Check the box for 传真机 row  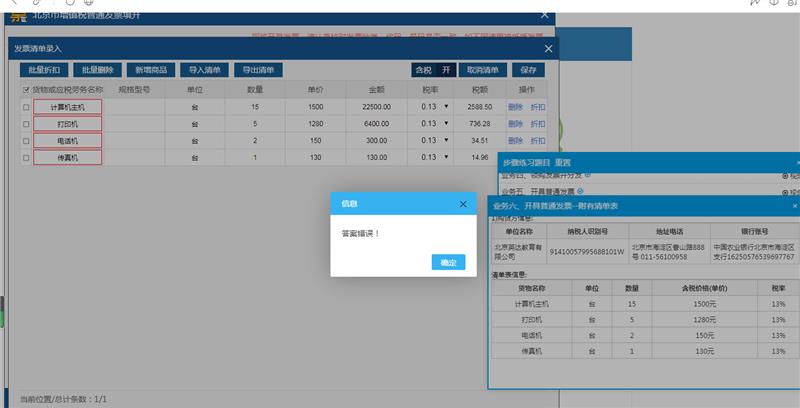[26, 158]
